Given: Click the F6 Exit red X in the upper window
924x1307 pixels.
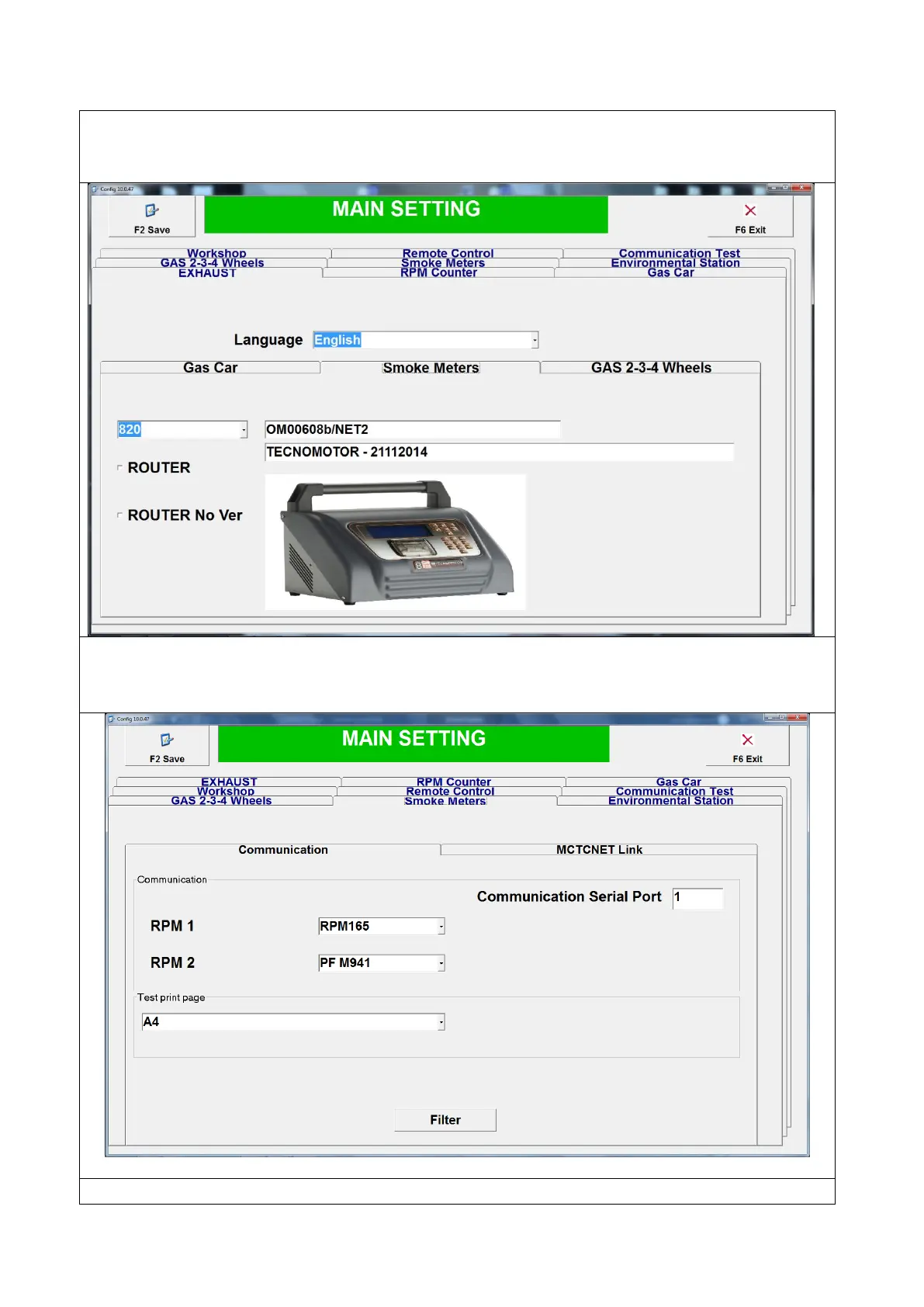Looking at the screenshot, I should (x=750, y=210).
